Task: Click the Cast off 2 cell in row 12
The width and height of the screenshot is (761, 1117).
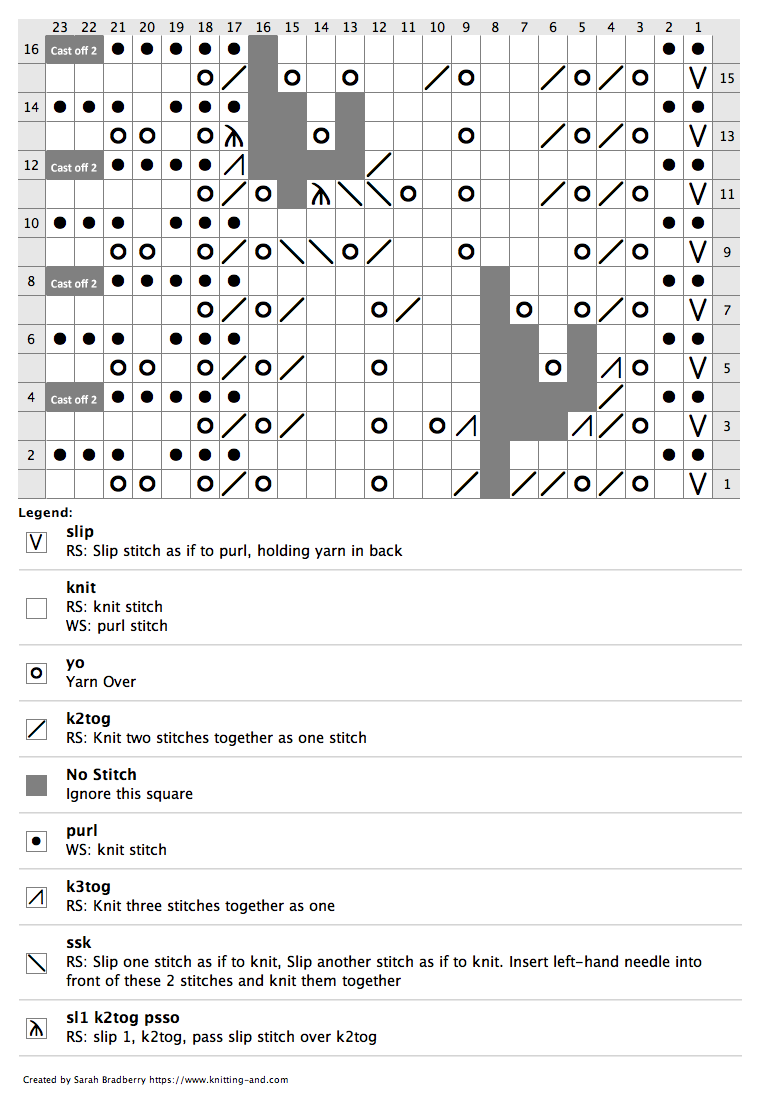Action: [74, 165]
